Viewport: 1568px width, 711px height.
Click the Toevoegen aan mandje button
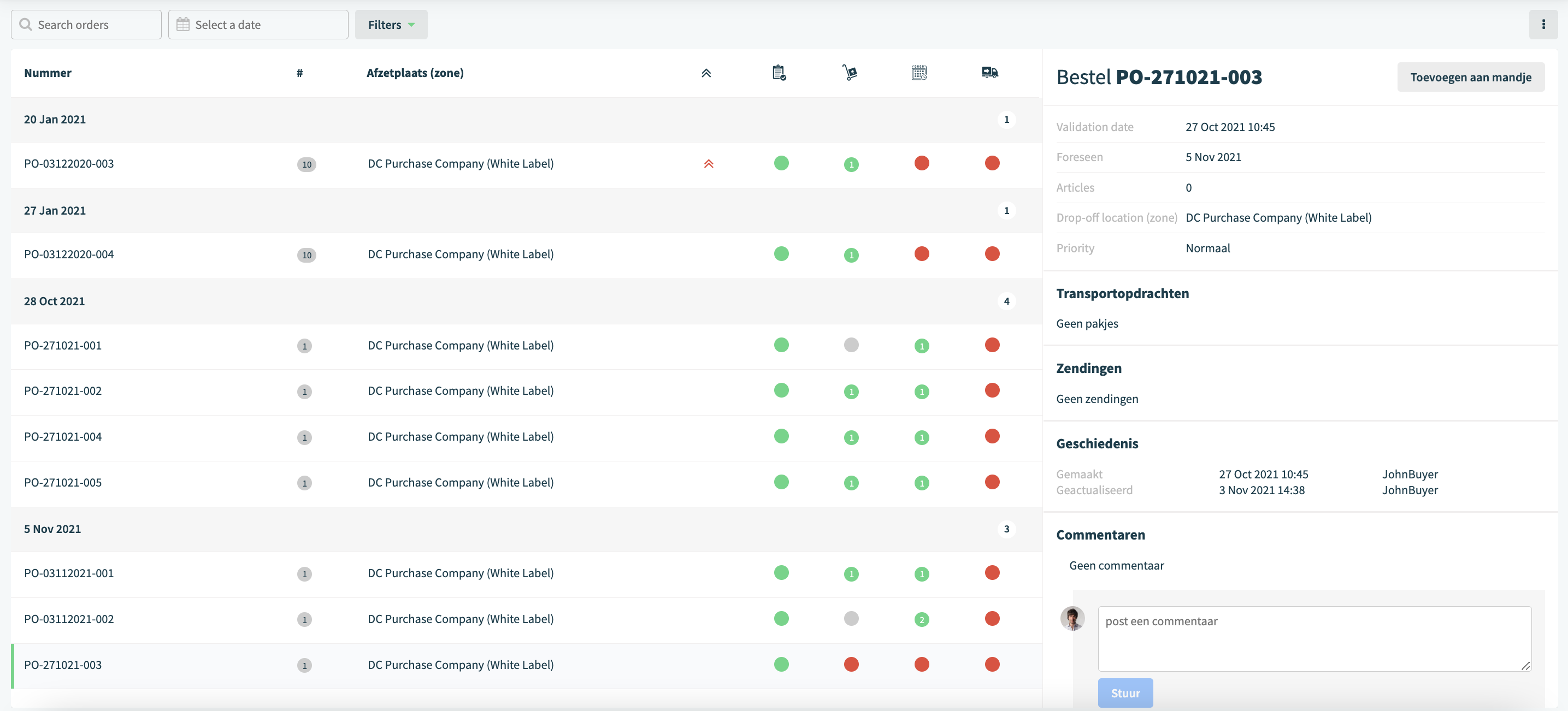click(1471, 77)
